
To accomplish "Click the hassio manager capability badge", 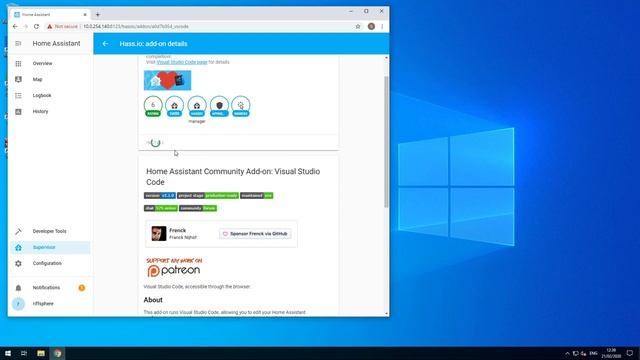I will coord(197,107).
